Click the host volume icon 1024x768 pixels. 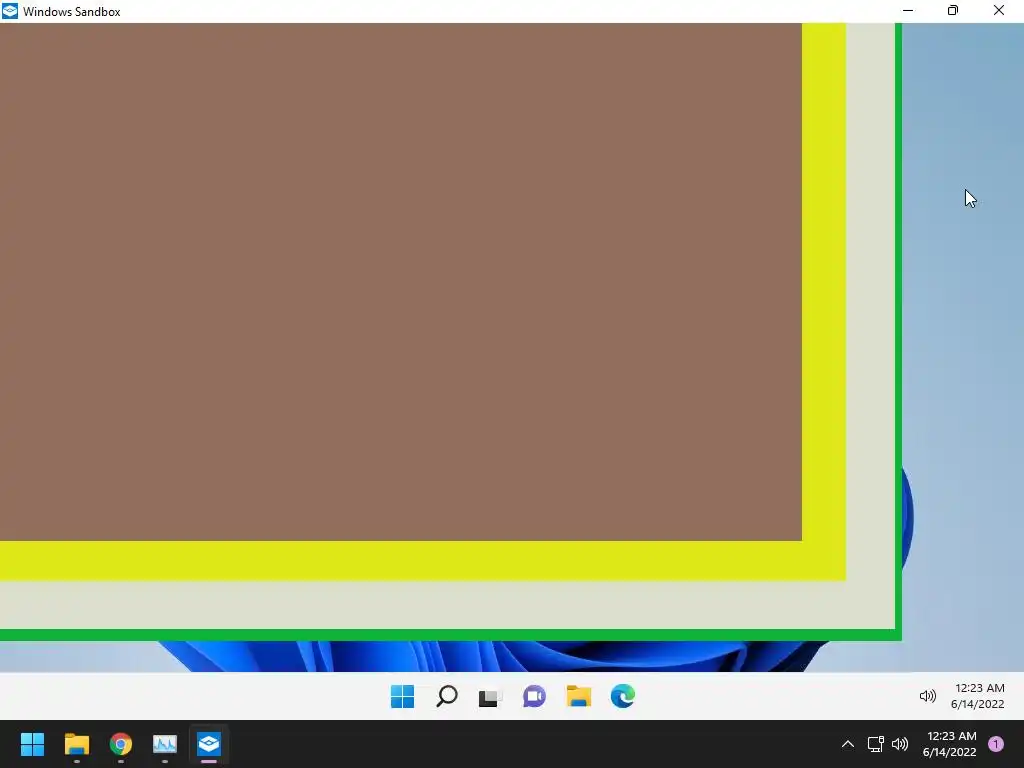pyautogui.click(x=900, y=744)
